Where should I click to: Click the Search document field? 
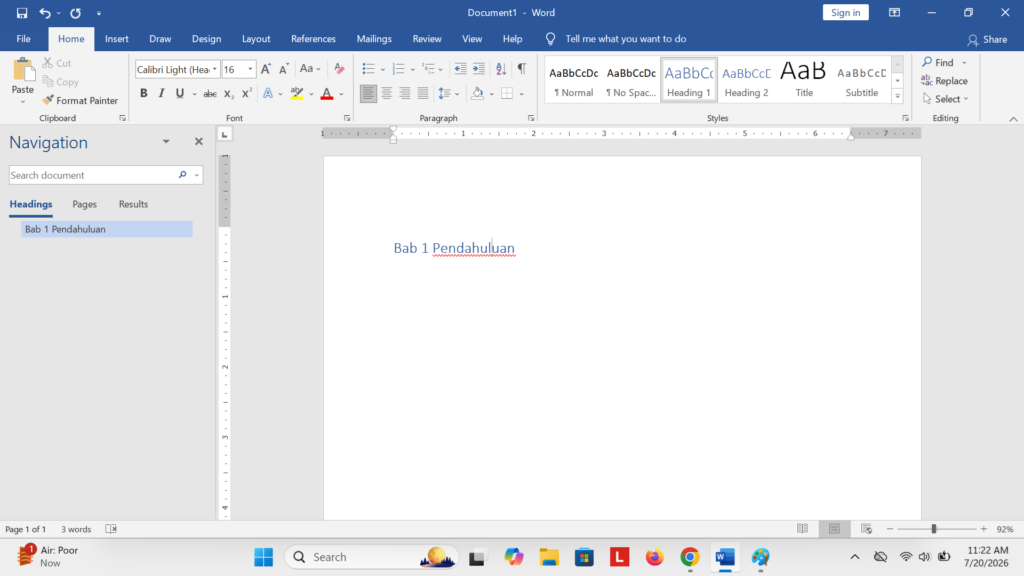click(x=93, y=175)
